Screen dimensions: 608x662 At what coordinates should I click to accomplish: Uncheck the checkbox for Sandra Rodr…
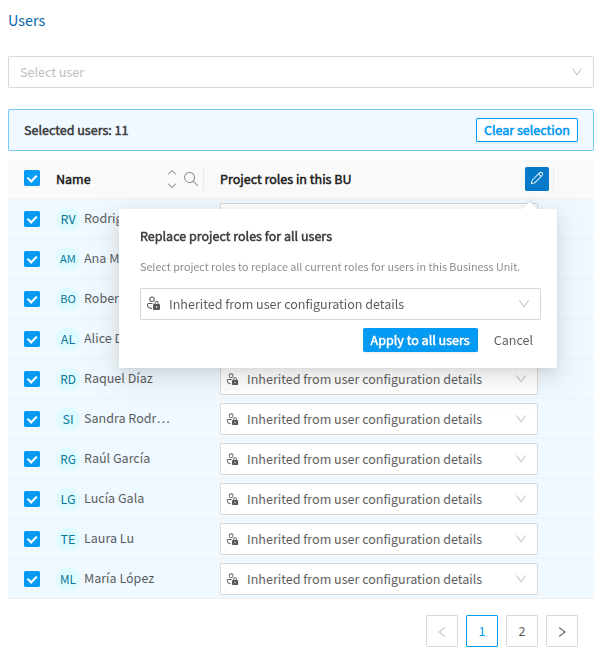pos(32,419)
